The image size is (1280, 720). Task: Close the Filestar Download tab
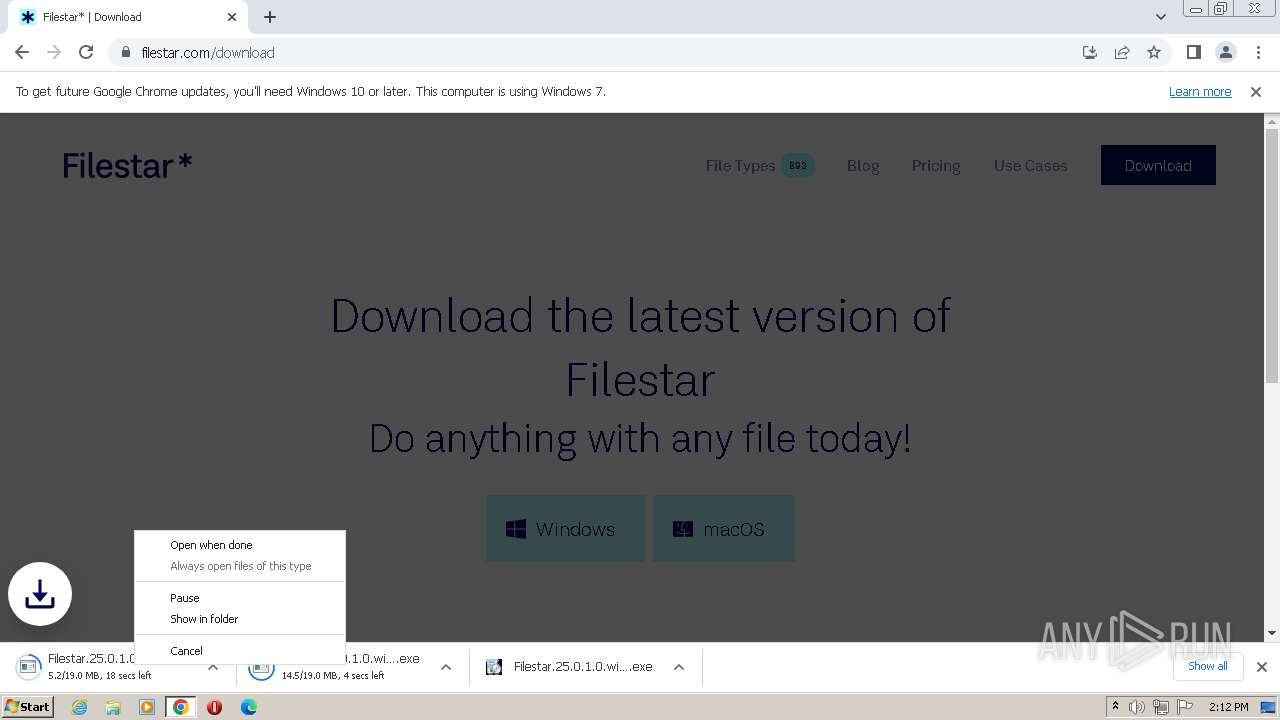click(231, 17)
